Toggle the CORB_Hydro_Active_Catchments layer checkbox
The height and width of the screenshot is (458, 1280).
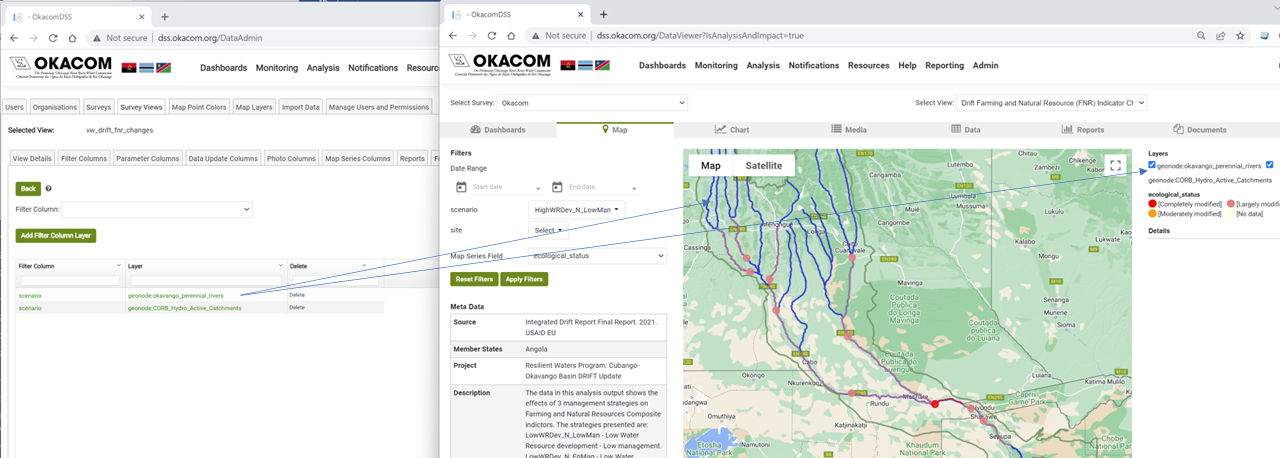click(x=1269, y=165)
